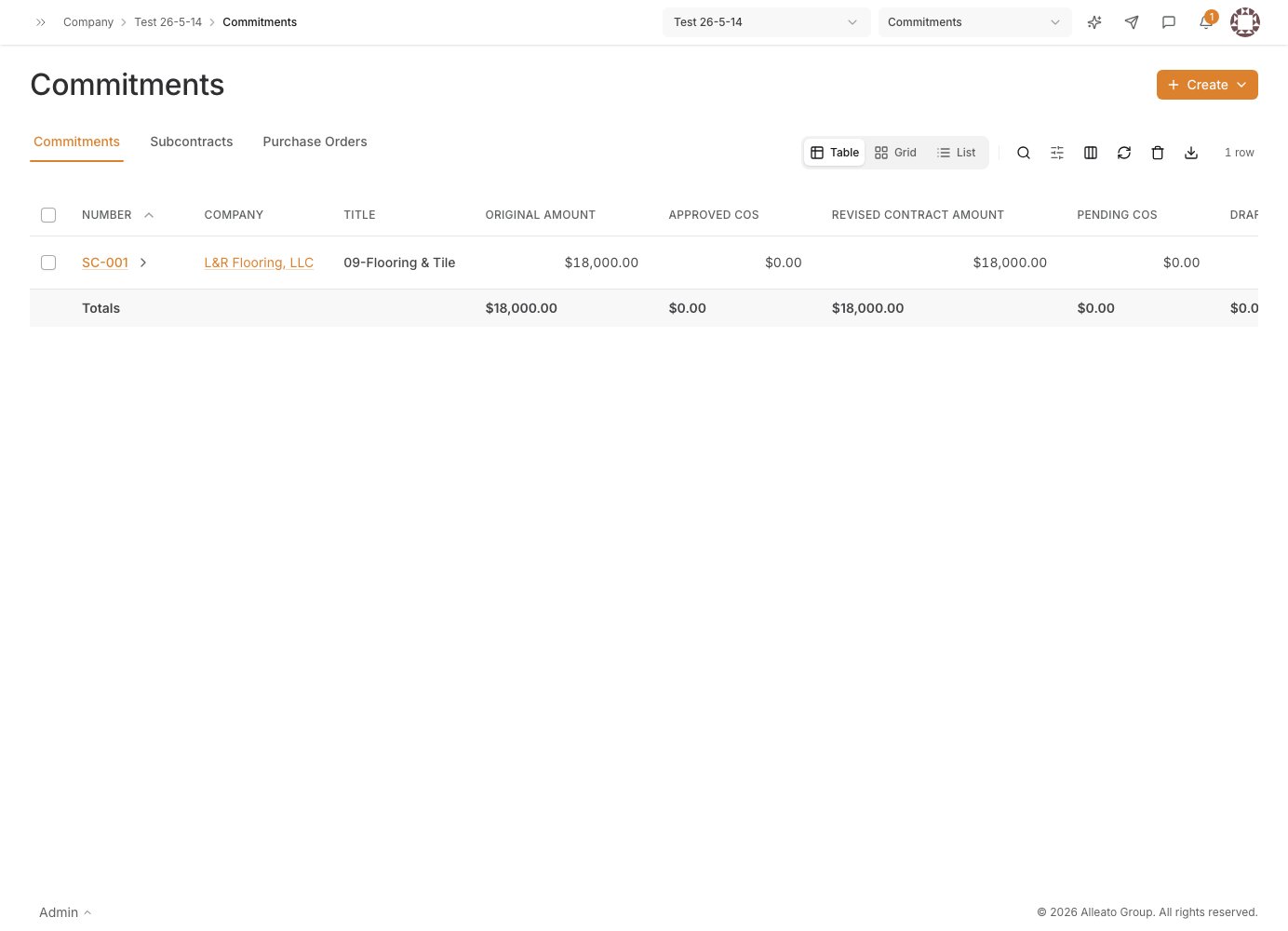Image resolution: width=1288 pixels, height=931 pixels.
Task: Click the 09-Flooring & Tile title cell
Action: click(x=399, y=263)
